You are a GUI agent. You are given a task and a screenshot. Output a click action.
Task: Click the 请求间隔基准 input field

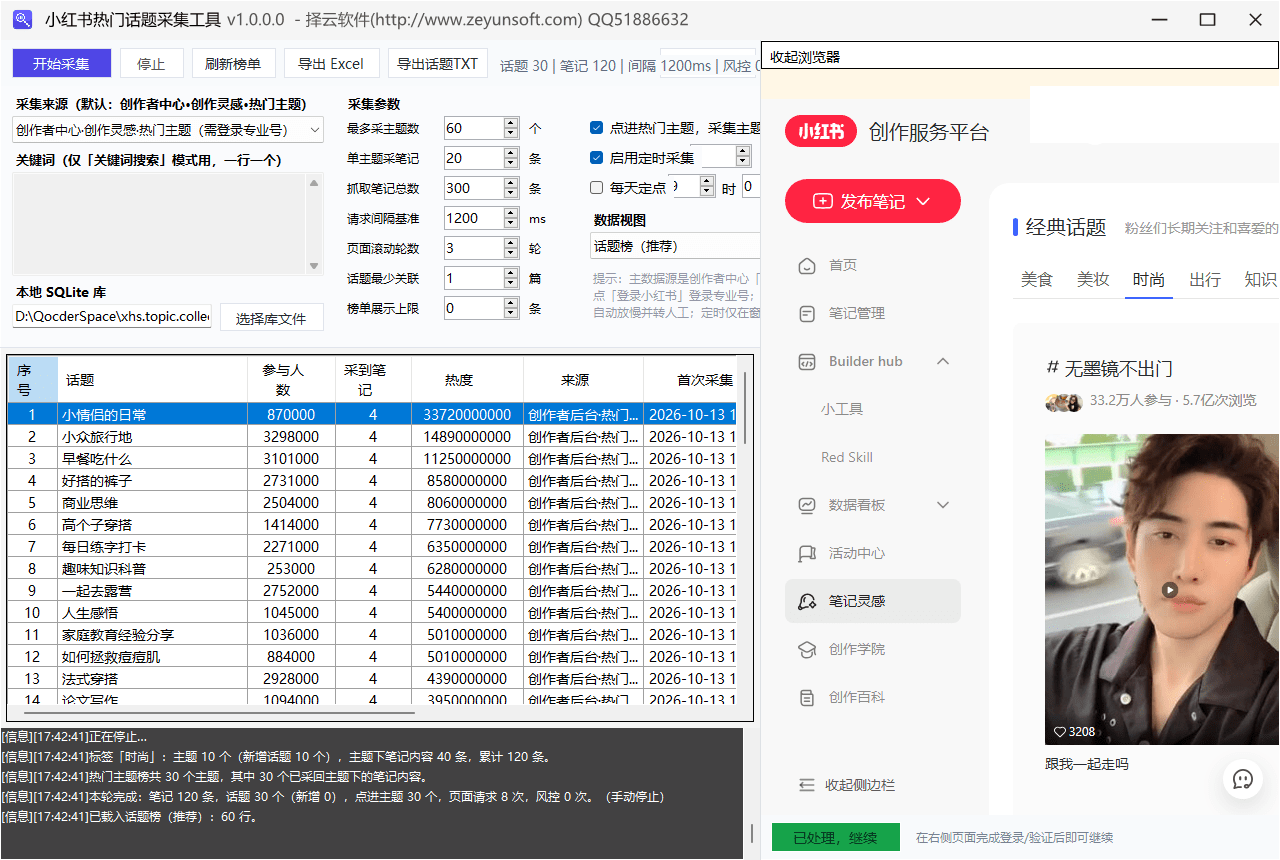point(472,218)
